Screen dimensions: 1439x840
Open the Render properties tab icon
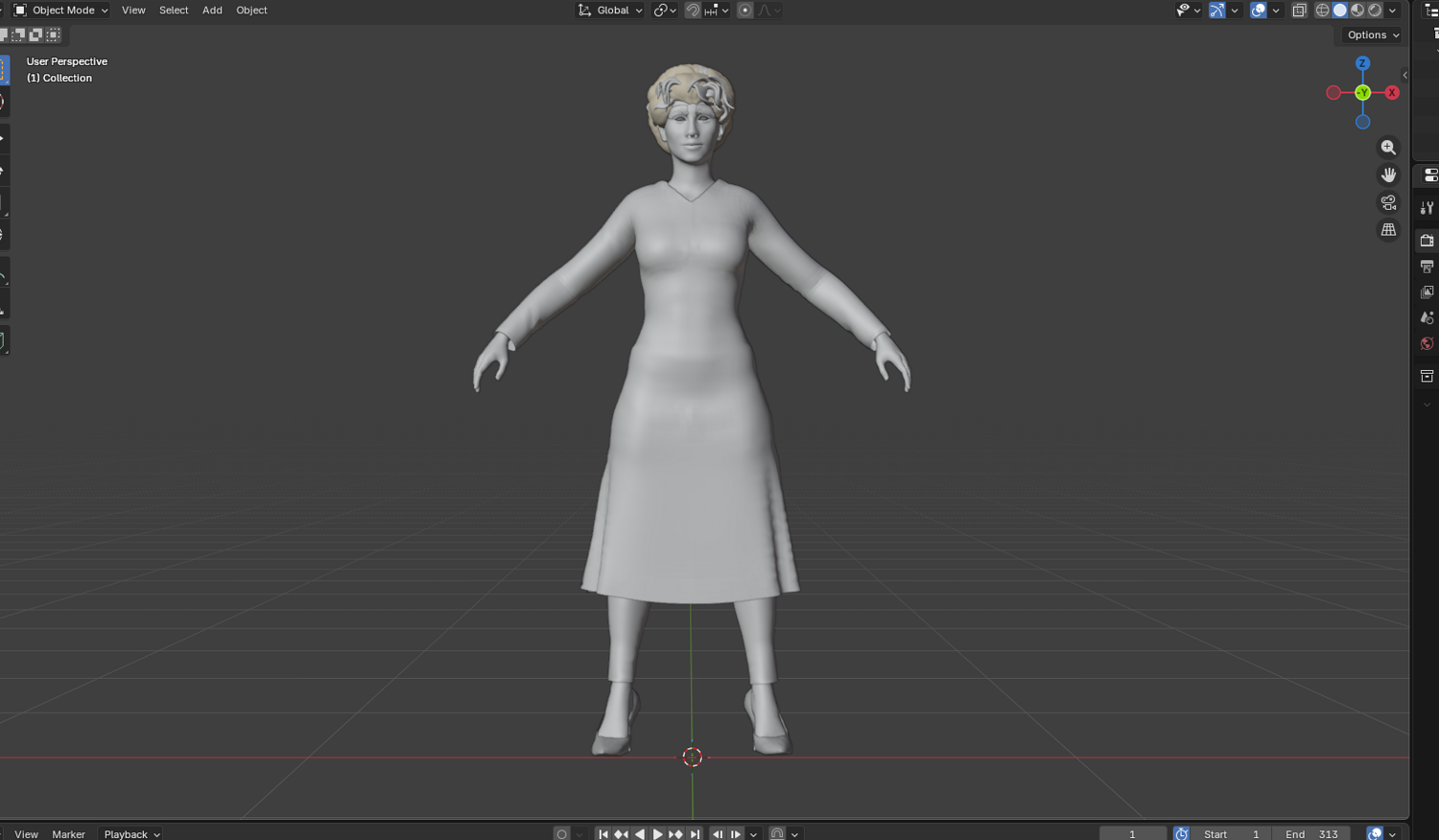coord(1427,240)
